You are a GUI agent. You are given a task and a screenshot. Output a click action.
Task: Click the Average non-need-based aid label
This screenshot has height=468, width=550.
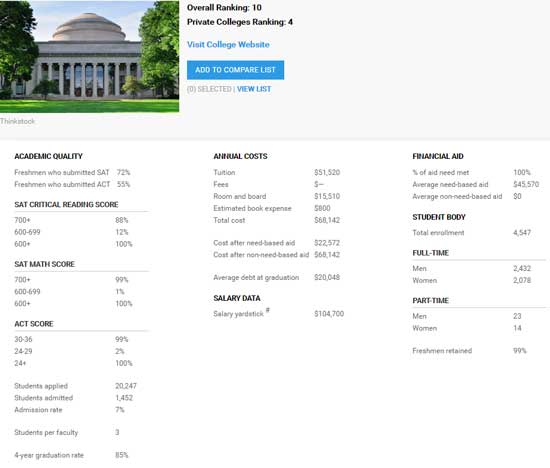click(457, 196)
